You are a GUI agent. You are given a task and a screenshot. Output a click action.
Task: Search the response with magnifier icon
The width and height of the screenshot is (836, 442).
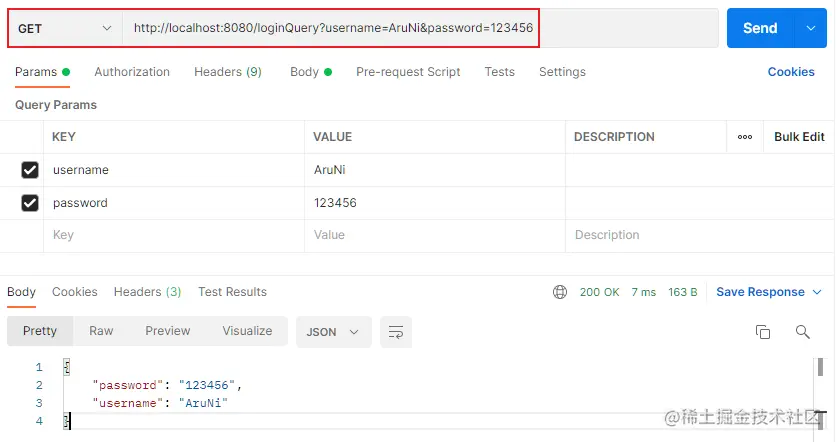pos(802,332)
